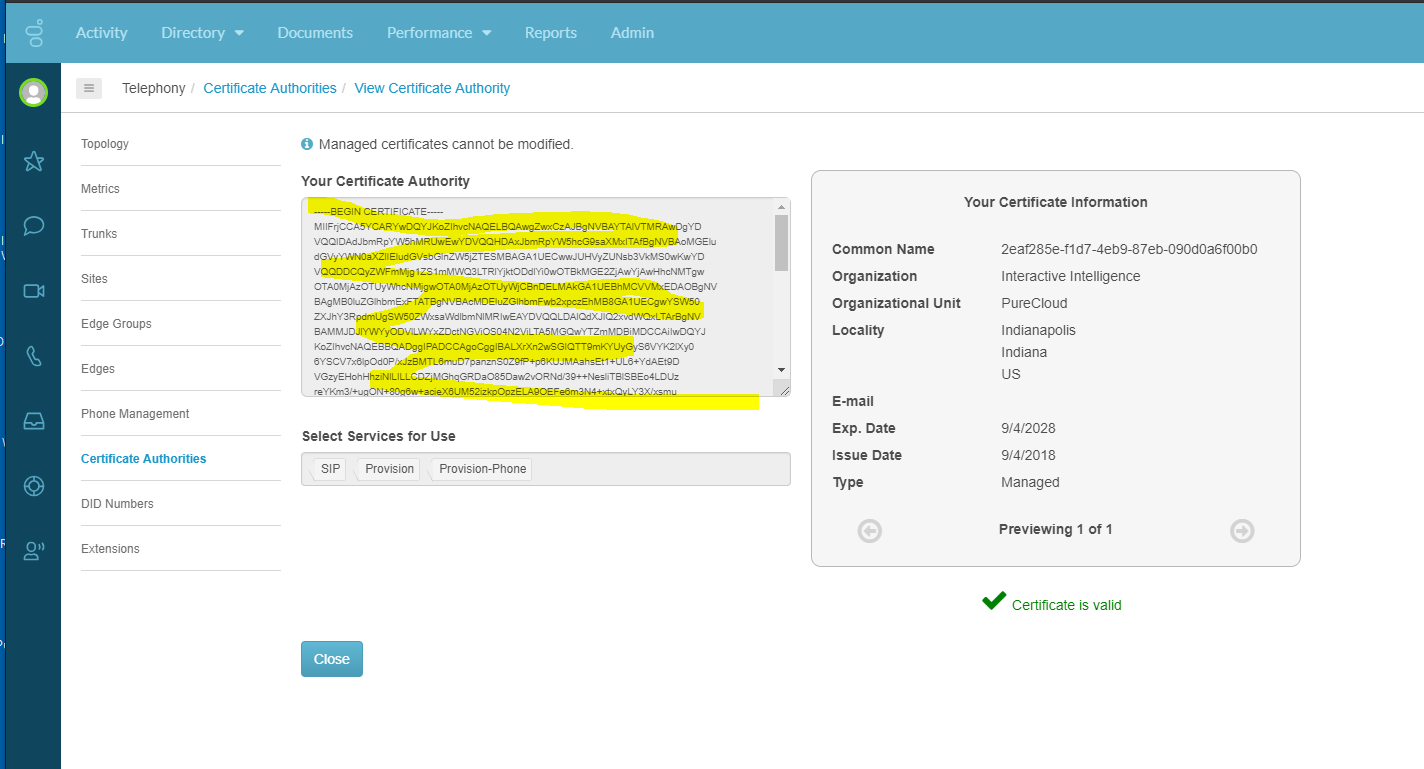Select Sites in the side navigation
Viewport: 1424px width, 769px height.
pos(94,279)
